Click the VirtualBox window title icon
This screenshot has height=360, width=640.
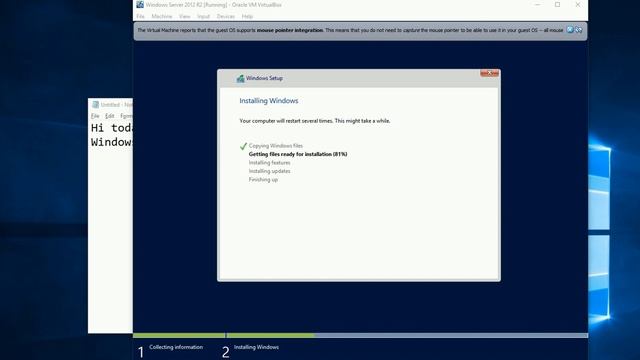pos(140,4)
